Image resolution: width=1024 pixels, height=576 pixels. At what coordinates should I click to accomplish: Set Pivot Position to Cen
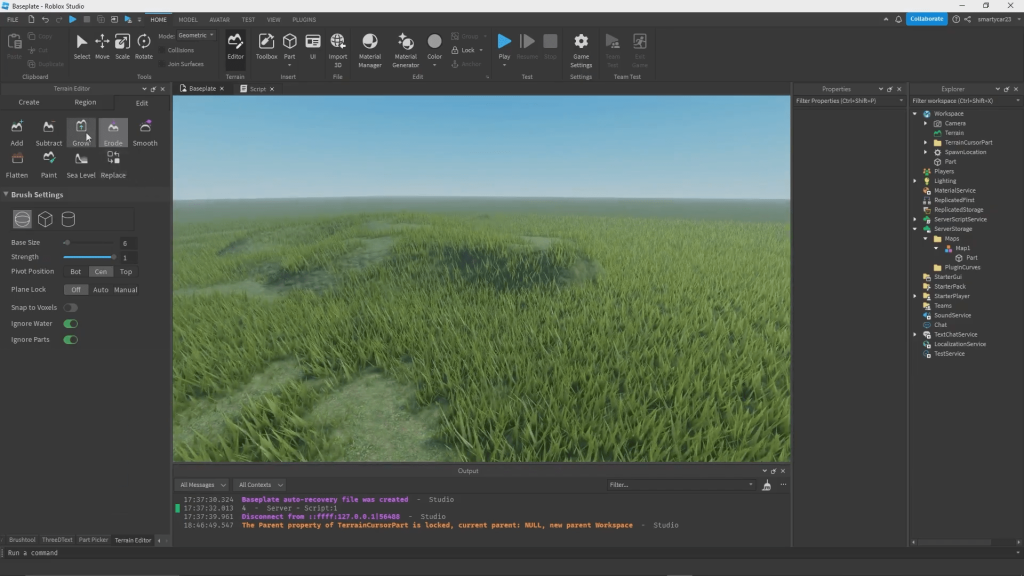(101, 272)
